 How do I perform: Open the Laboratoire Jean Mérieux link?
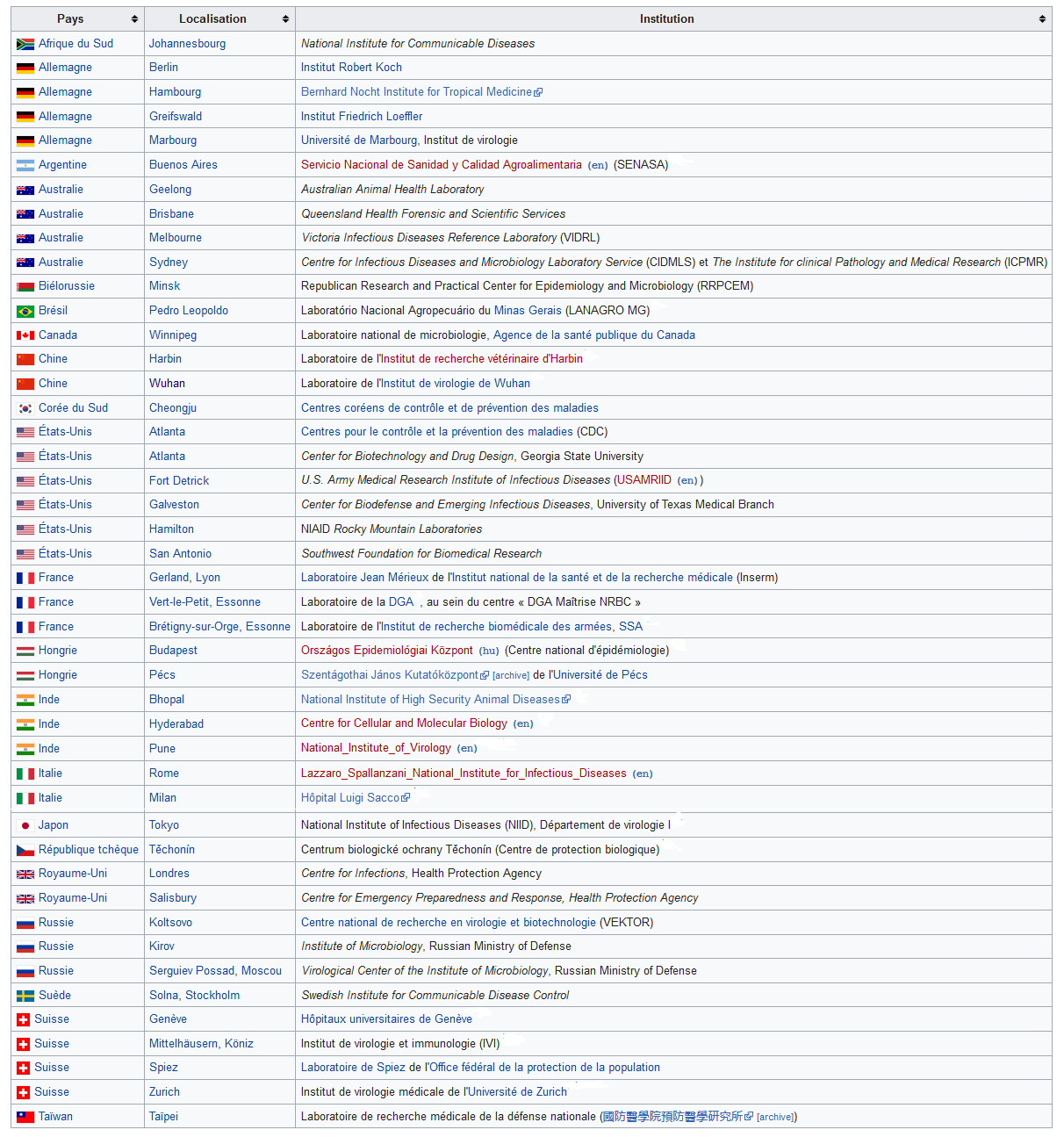coord(364,578)
